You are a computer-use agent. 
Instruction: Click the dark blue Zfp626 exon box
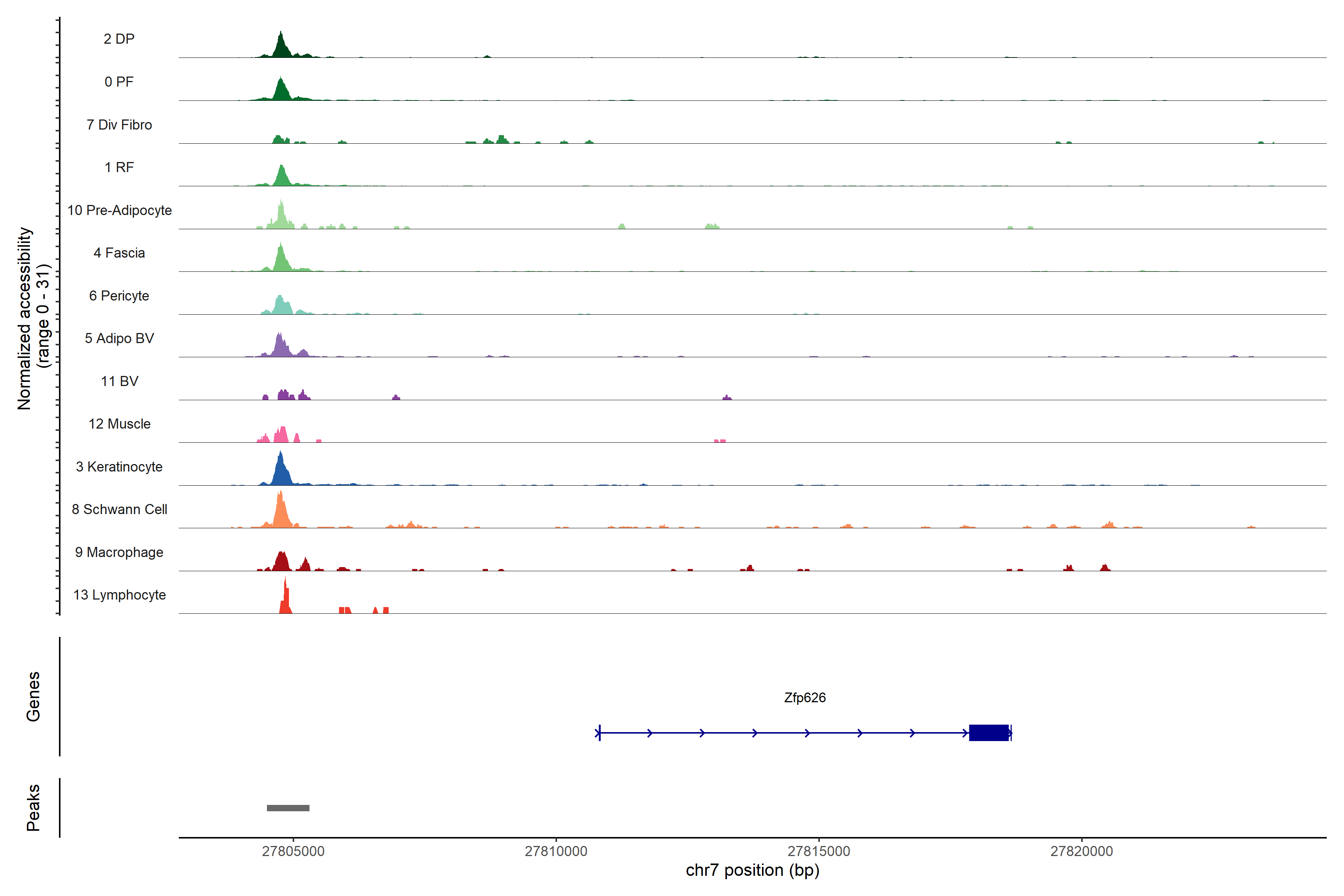tap(989, 732)
